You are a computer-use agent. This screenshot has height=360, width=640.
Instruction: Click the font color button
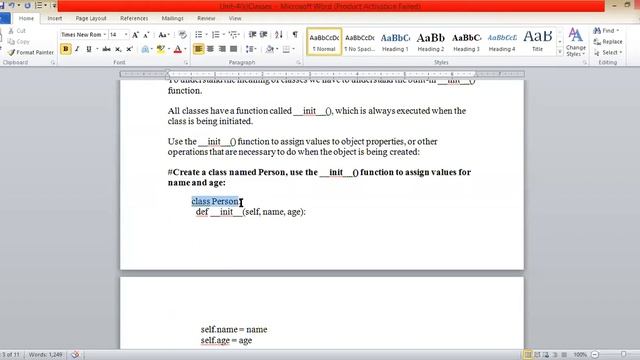click(178, 49)
